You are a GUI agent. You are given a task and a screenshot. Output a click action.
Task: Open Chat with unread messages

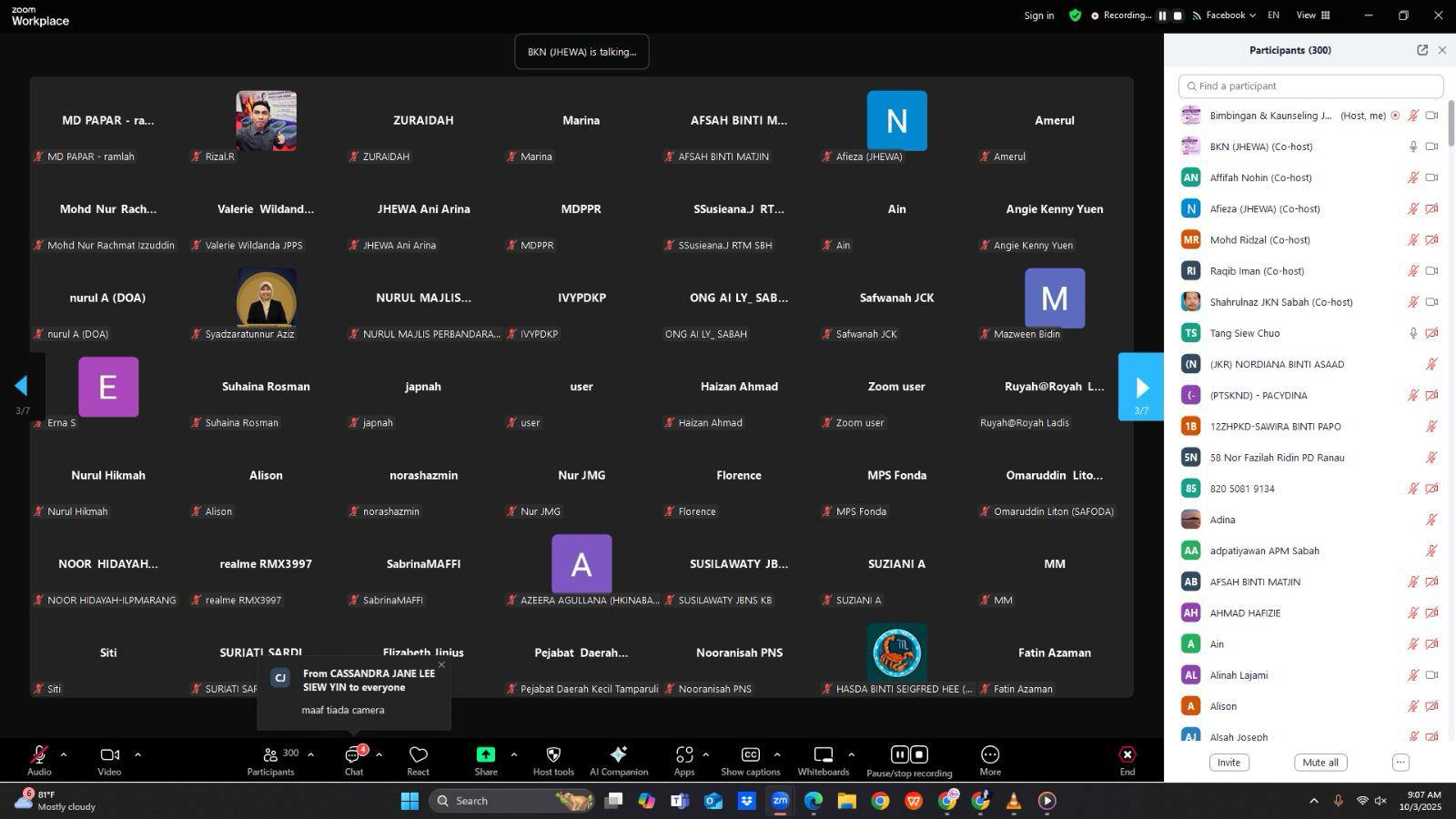354,760
